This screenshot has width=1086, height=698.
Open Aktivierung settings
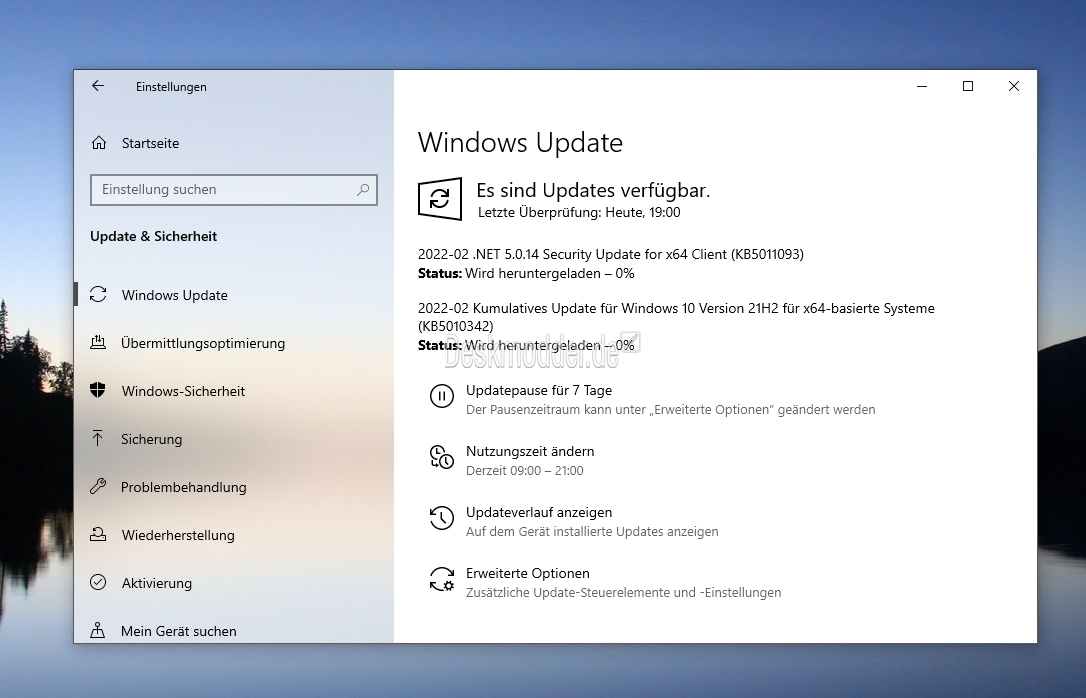point(157,583)
